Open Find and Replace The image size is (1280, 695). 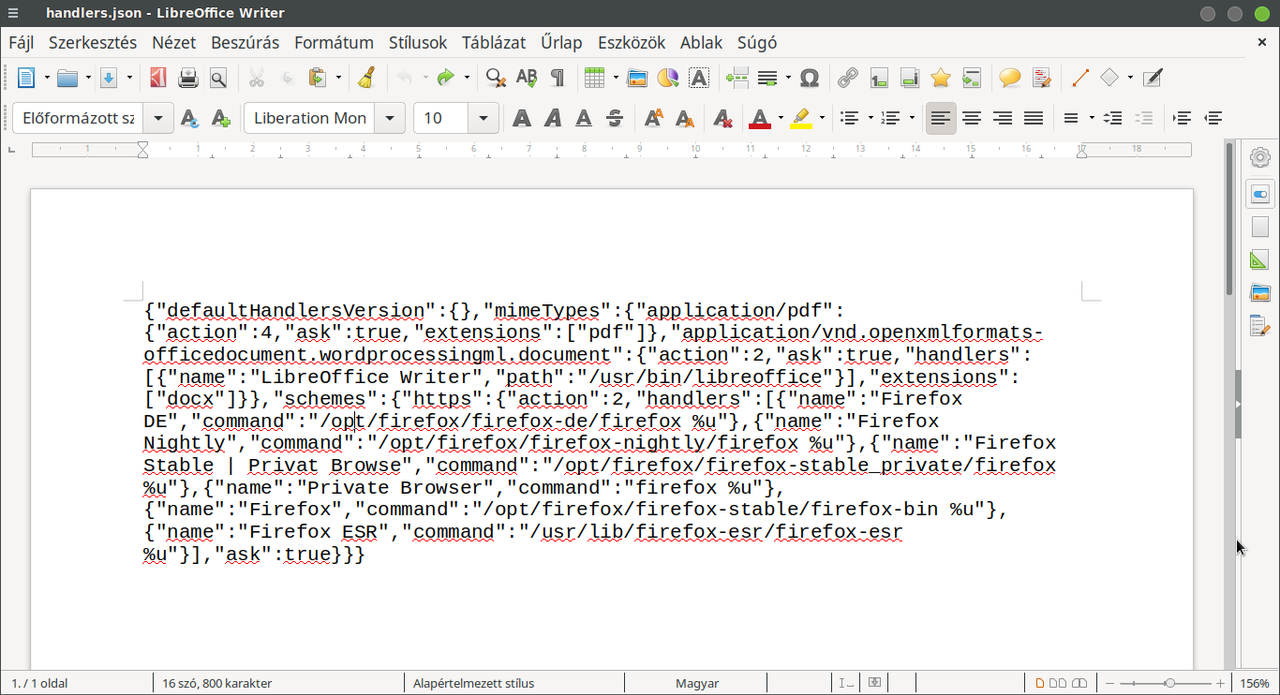click(x=495, y=77)
